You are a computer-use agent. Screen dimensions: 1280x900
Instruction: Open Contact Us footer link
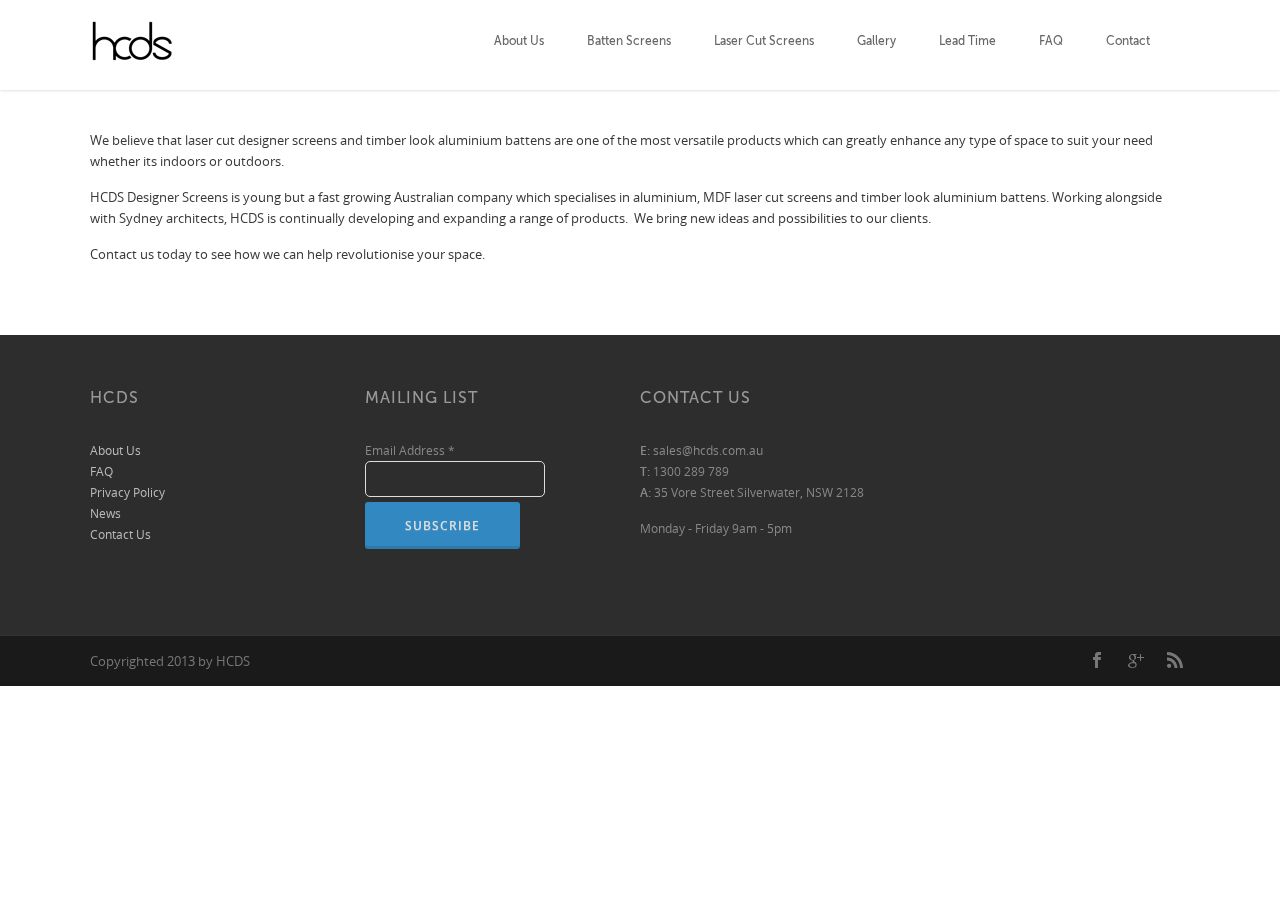click(120, 535)
